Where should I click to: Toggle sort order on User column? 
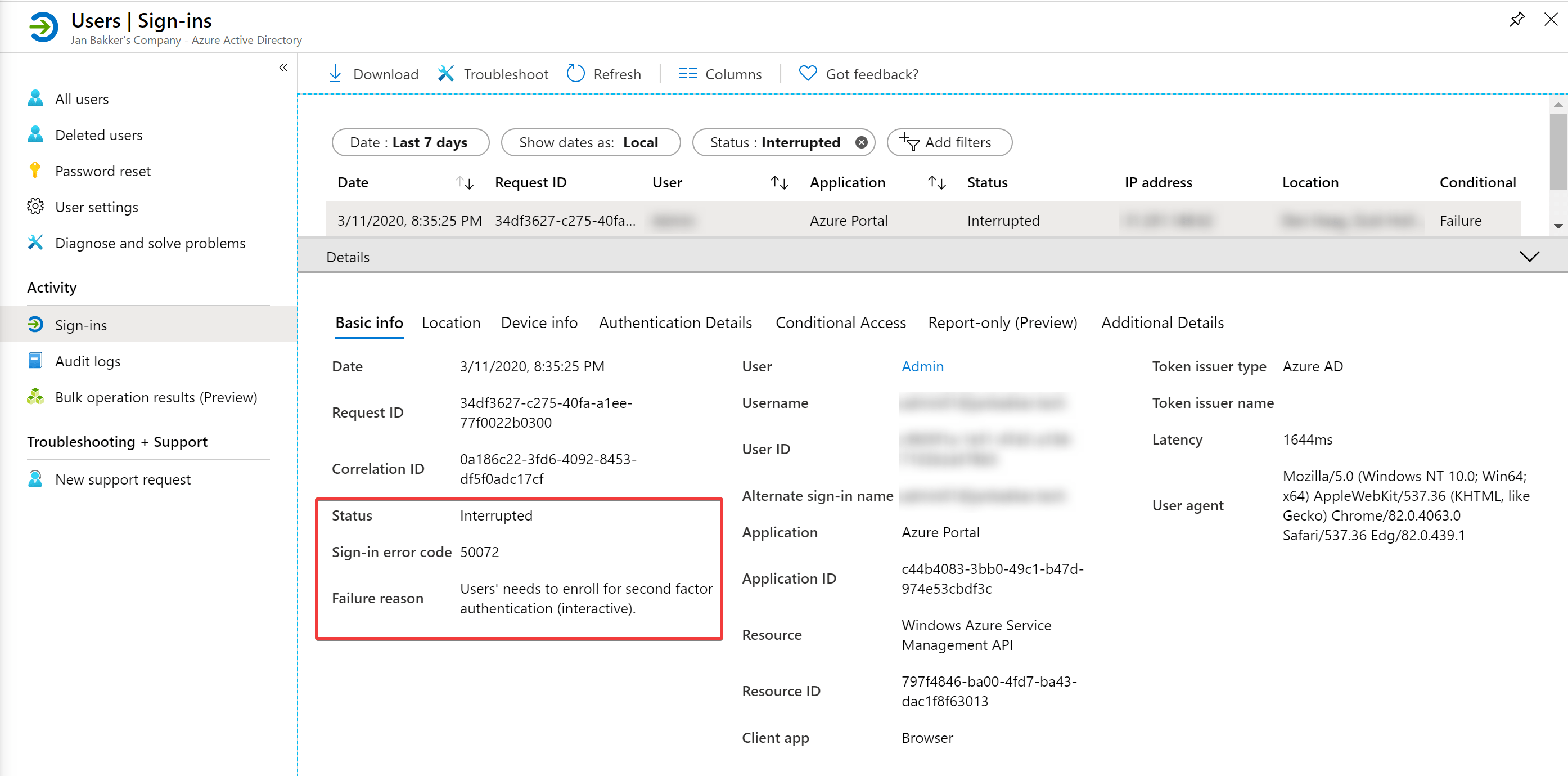pyautogui.click(x=780, y=183)
